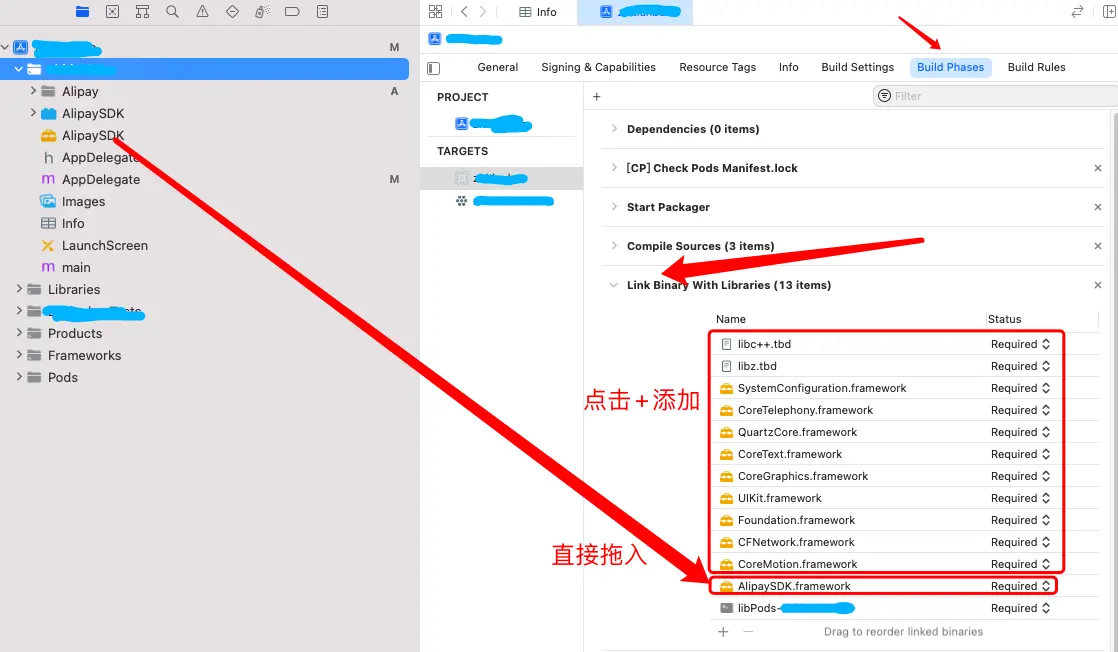Expand the Alipay folder
Image resolution: width=1118 pixels, height=652 pixels.
[x=33, y=91]
